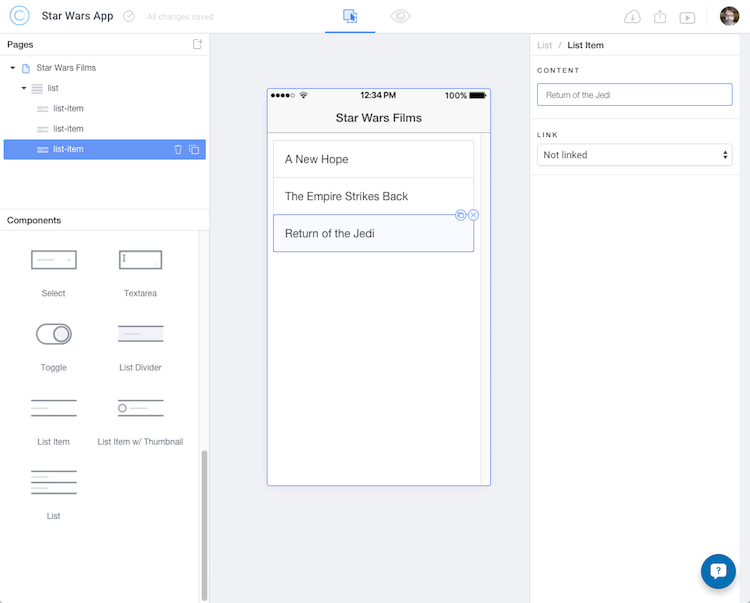Switch to the design mode tab
Screen dimensions: 750x603
click(350, 16)
